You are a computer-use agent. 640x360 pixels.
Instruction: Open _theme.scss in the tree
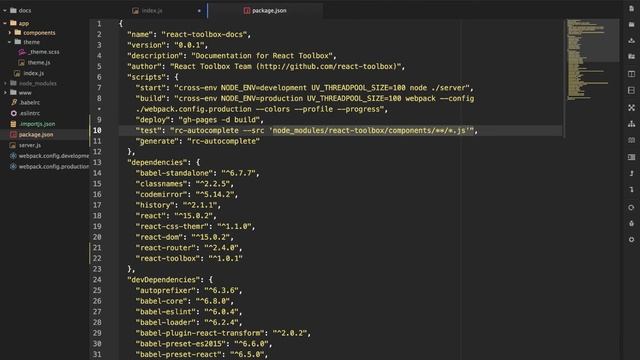point(44,52)
